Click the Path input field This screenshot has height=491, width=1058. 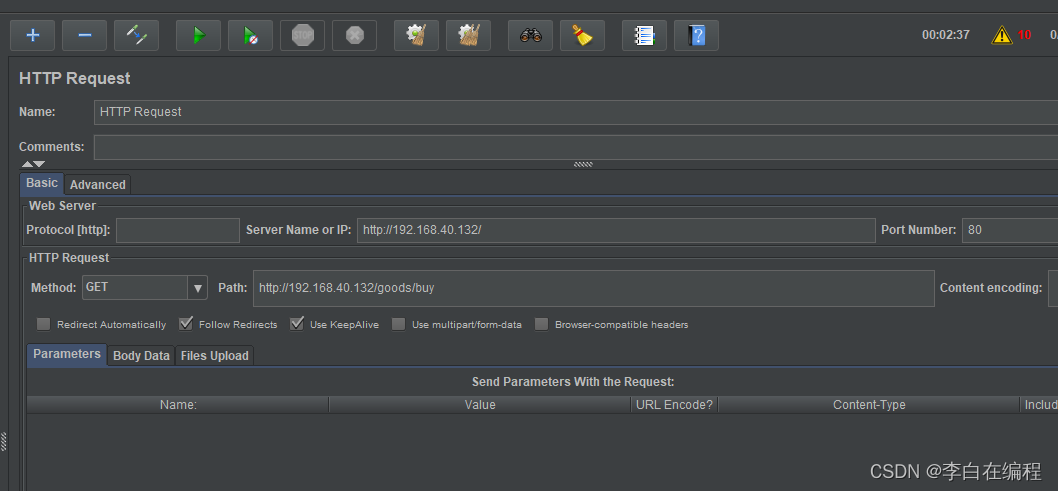point(594,288)
